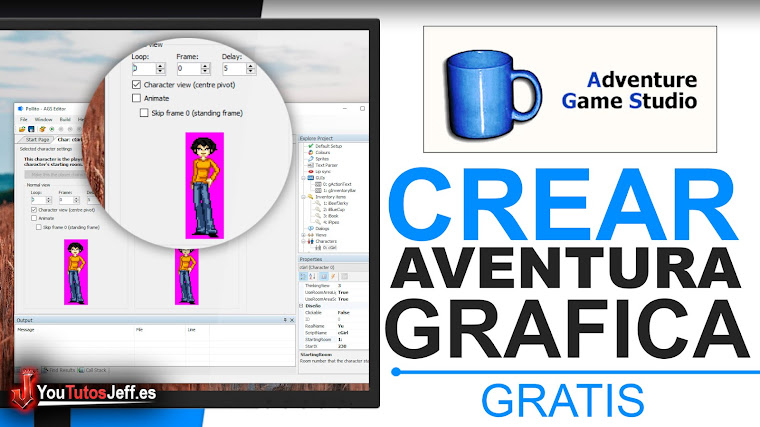This screenshot has height=427, width=760.
Task: Toggle Character view checkbox in editor pane
Action: [x=34, y=210]
